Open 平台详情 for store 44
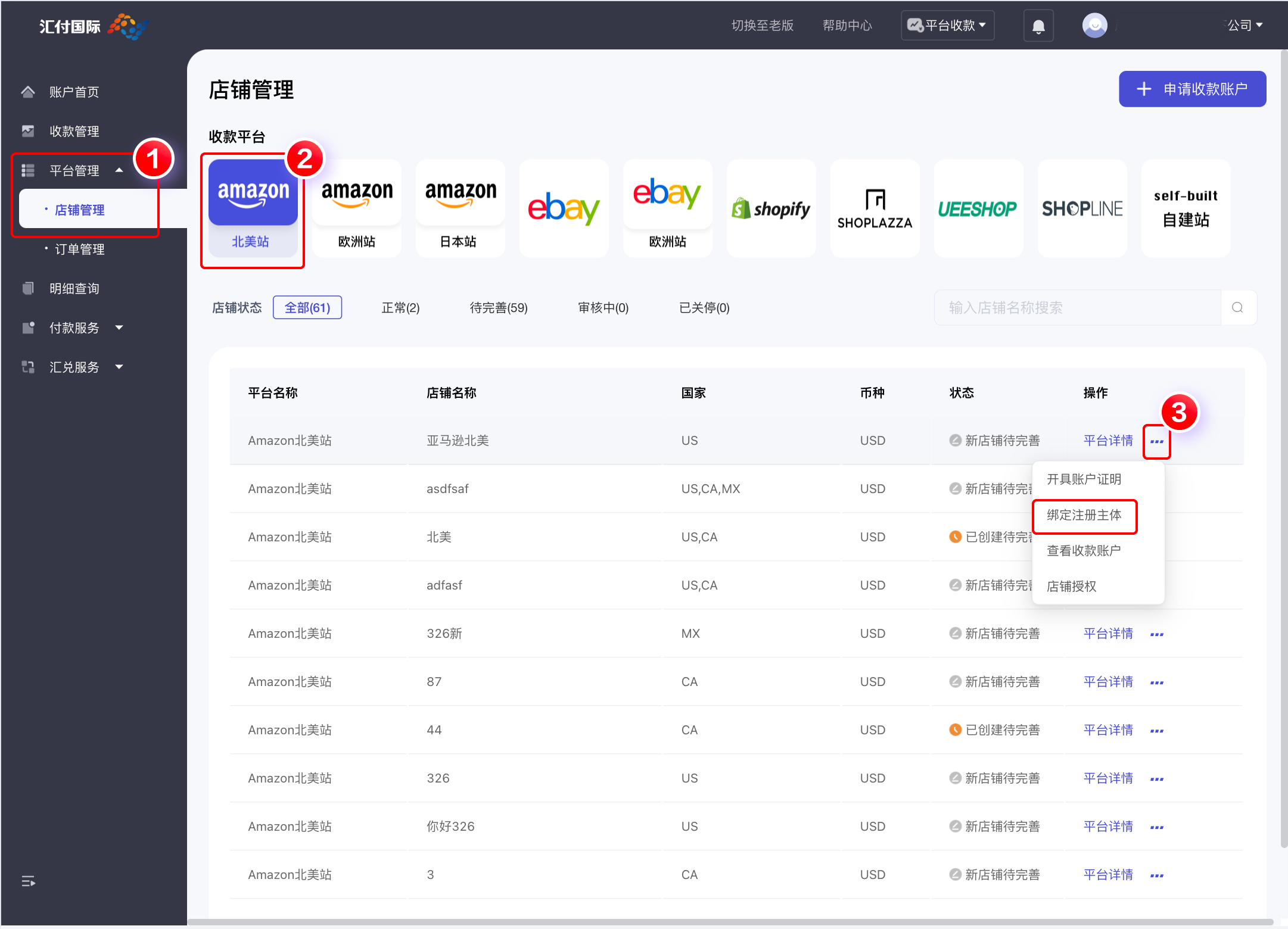 tap(1108, 730)
